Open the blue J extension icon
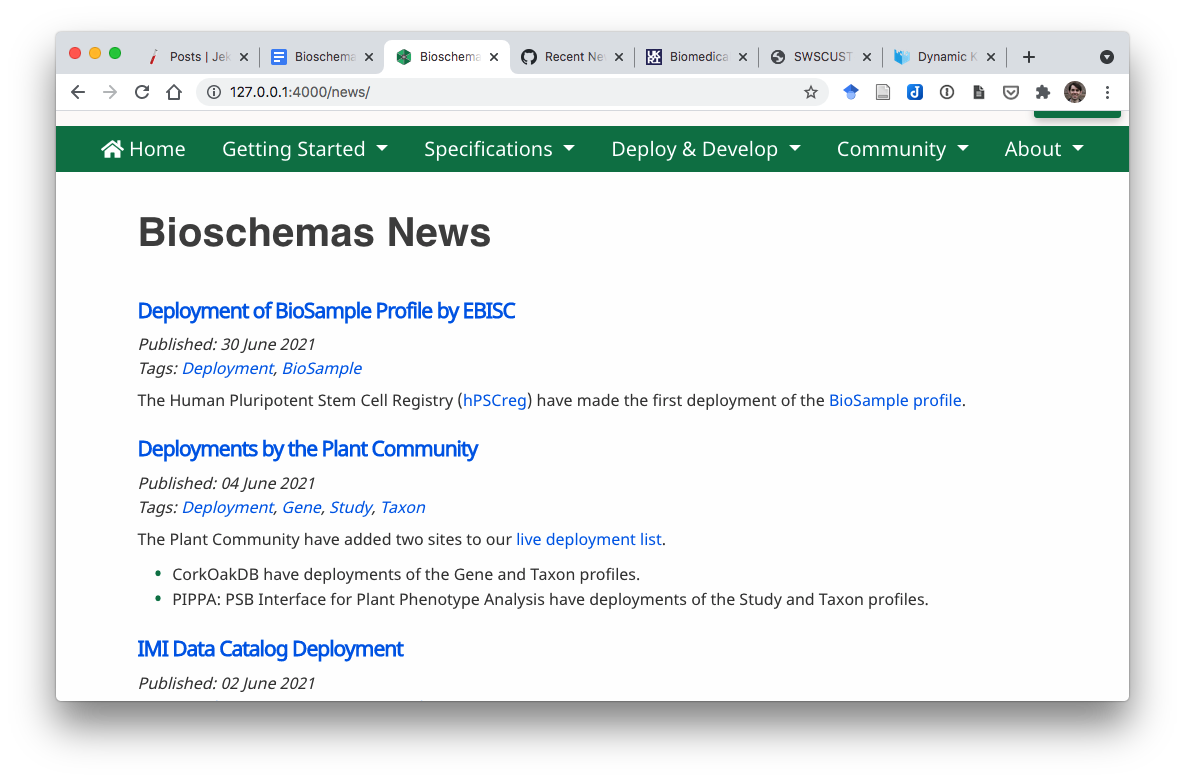This screenshot has height=781, width=1185. [915, 92]
